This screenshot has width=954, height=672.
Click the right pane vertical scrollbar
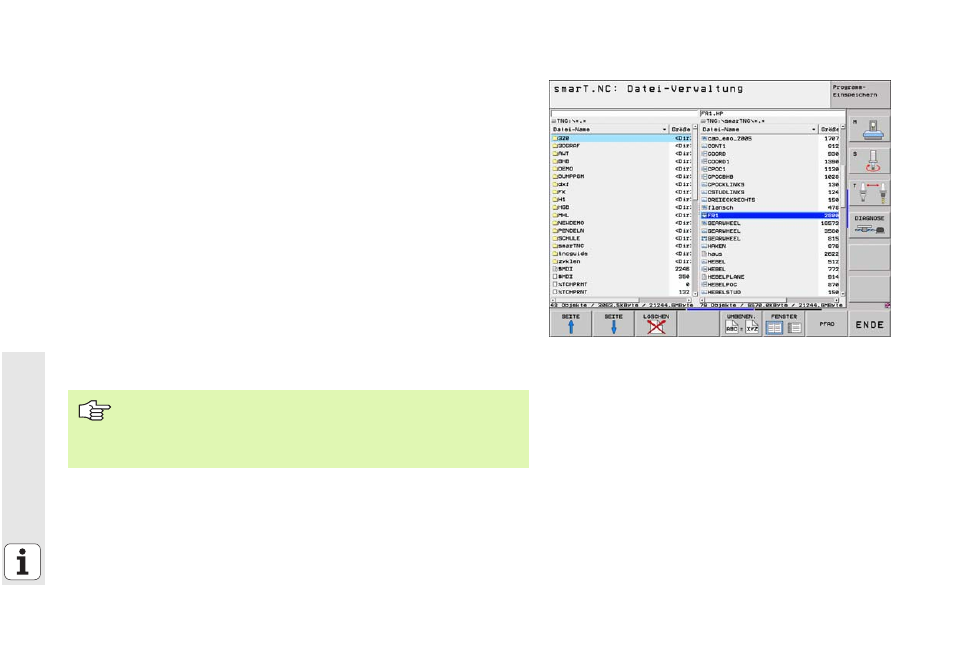(x=843, y=211)
